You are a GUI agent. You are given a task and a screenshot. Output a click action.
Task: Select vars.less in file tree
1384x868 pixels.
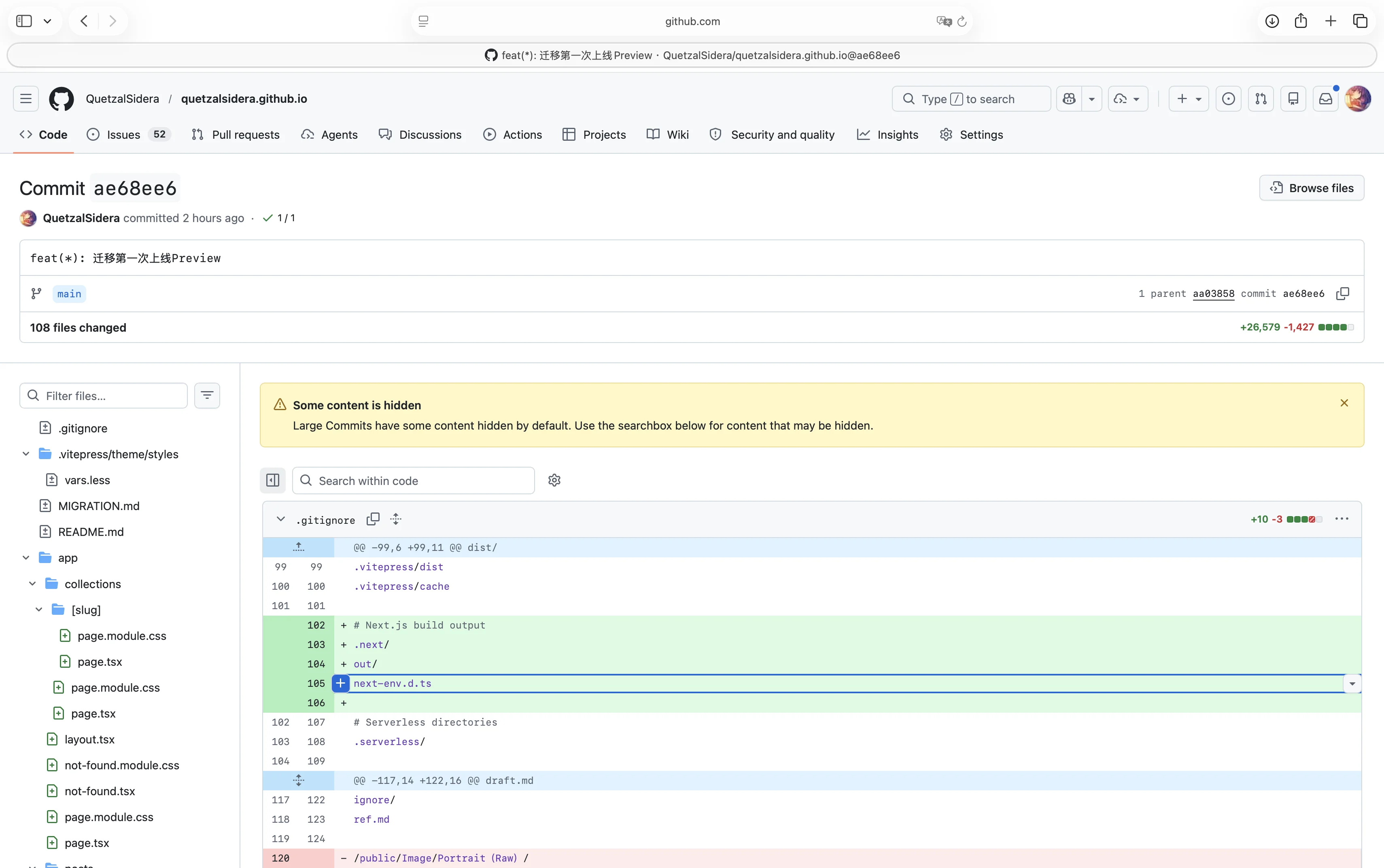tap(87, 480)
